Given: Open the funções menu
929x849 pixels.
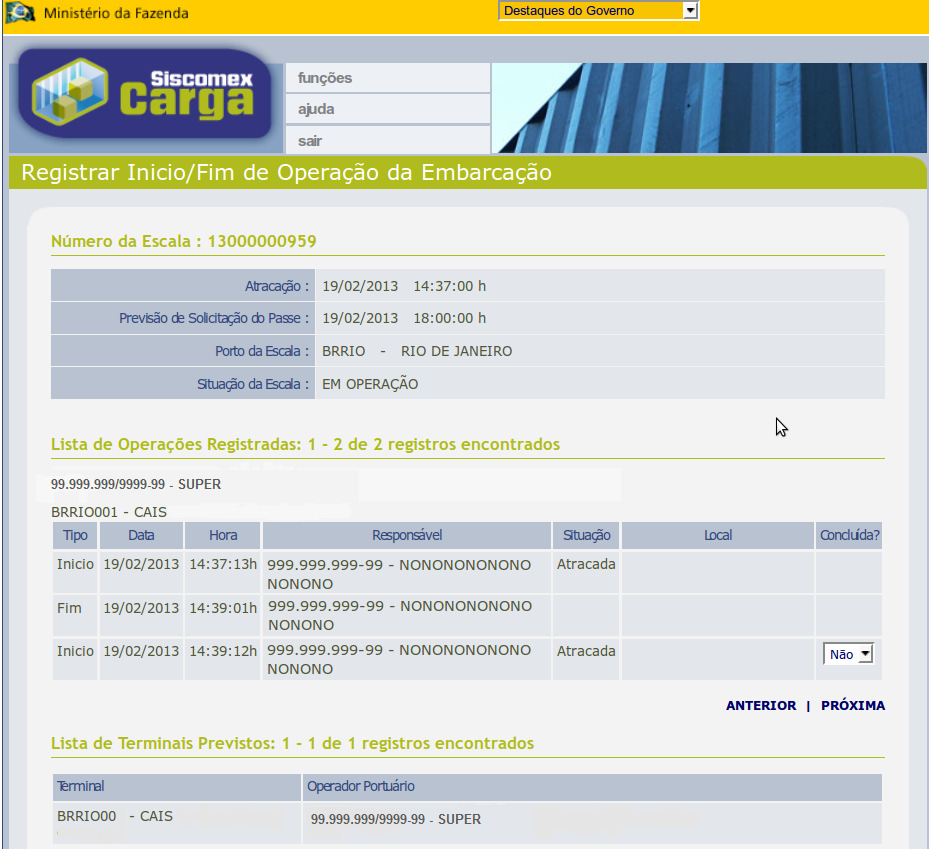Looking at the screenshot, I should 326,78.
